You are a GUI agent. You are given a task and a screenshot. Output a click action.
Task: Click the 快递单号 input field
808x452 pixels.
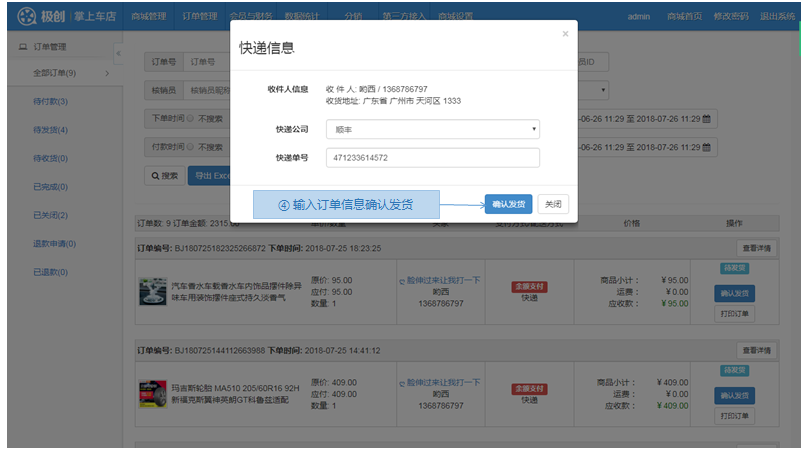(432, 158)
